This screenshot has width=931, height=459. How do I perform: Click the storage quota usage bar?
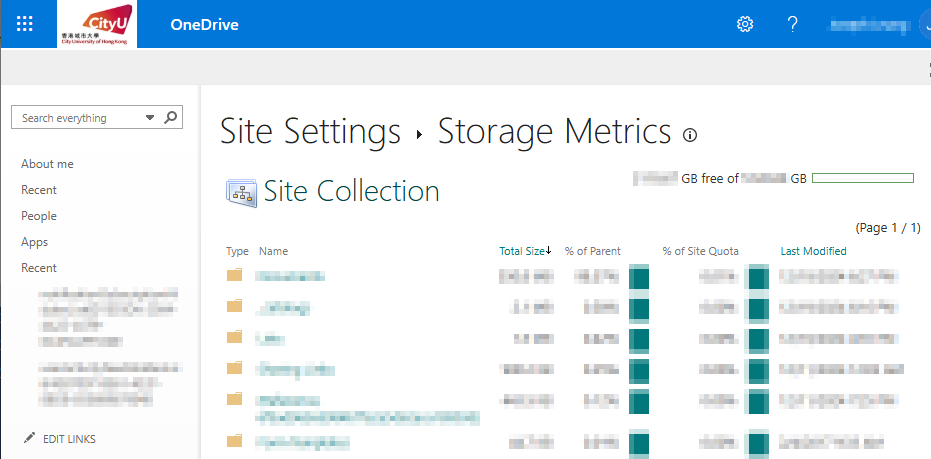pos(862,178)
